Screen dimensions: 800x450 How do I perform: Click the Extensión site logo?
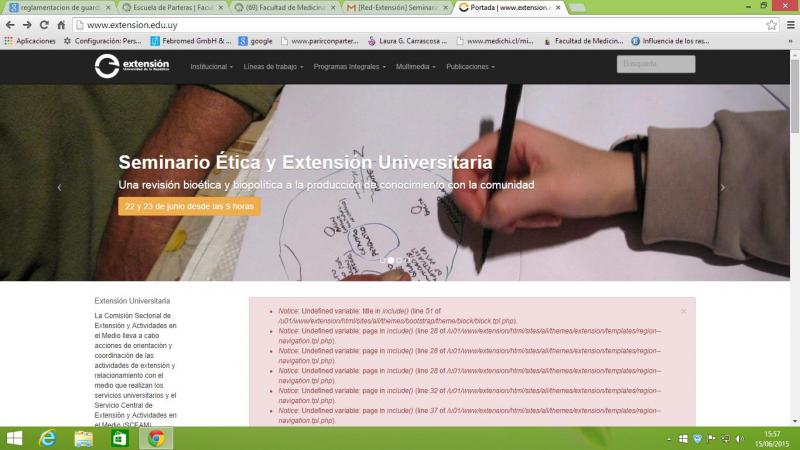coord(132,66)
